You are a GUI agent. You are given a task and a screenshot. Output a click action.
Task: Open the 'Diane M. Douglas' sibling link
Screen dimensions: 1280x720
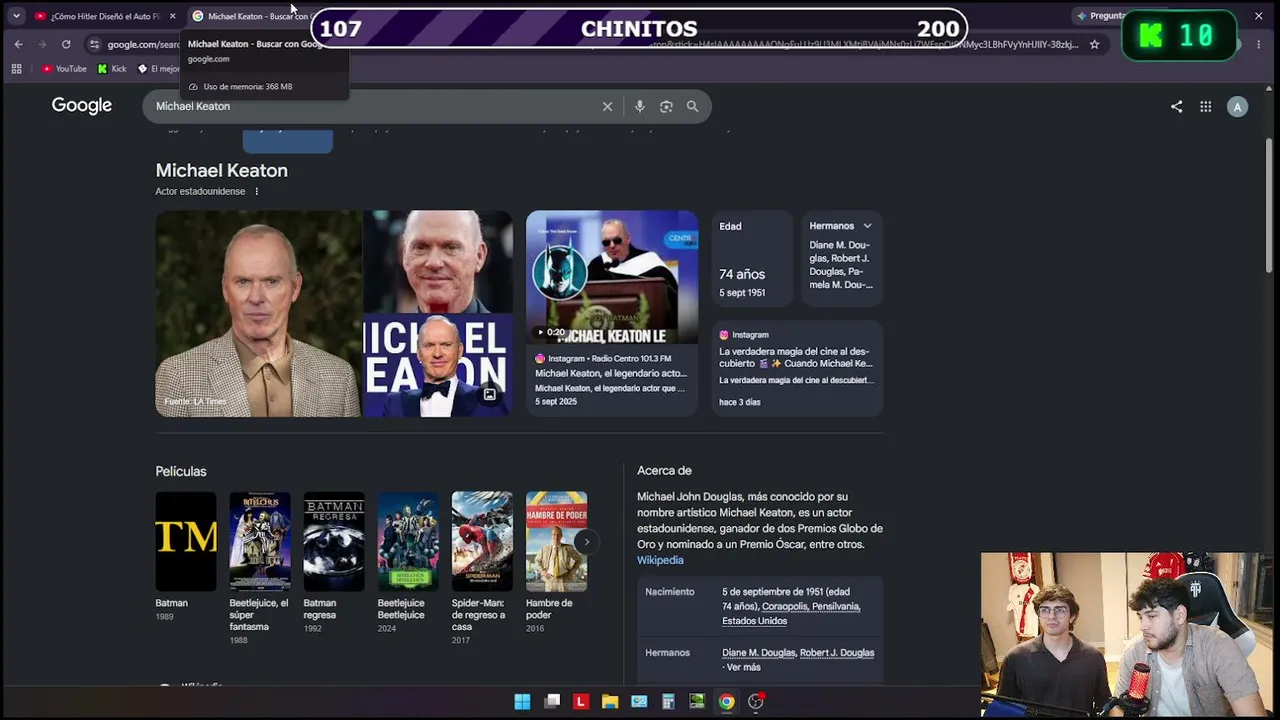pyautogui.click(x=759, y=653)
